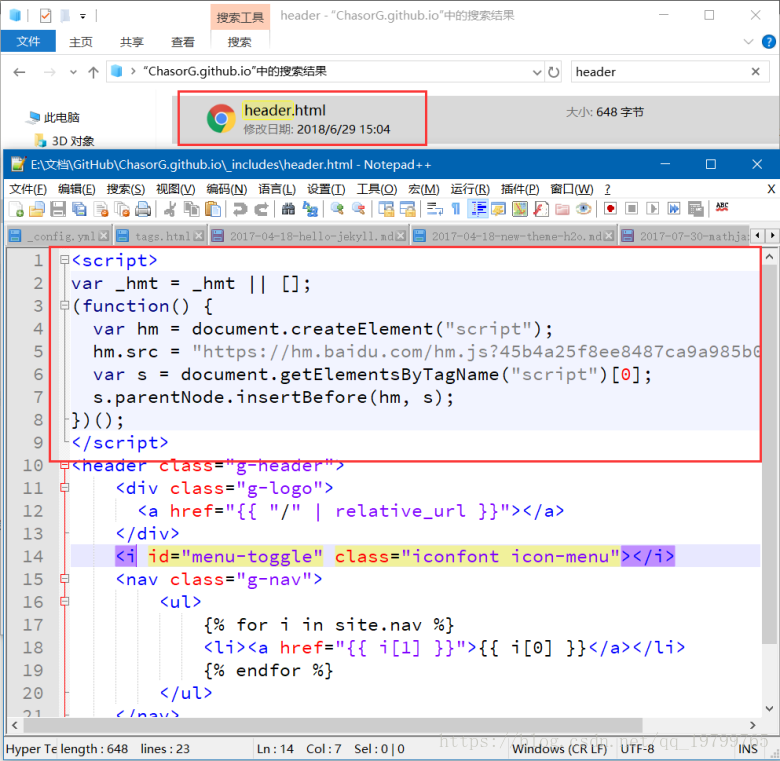Toggle the Show Indent Guide icon
The height and width of the screenshot is (761, 780).
(478, 209)
